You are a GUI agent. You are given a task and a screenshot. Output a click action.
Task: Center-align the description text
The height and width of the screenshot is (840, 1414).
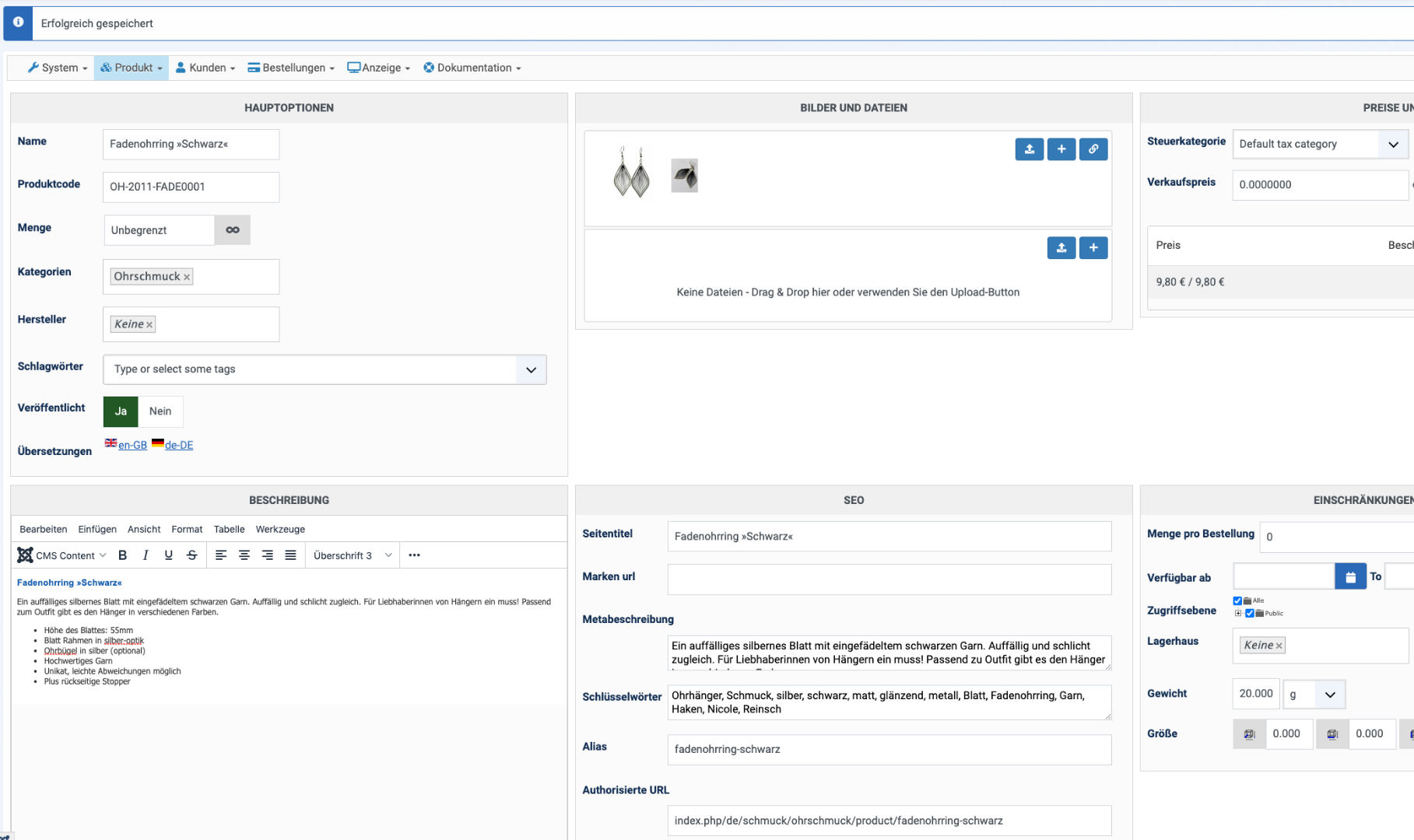(244, 555)
